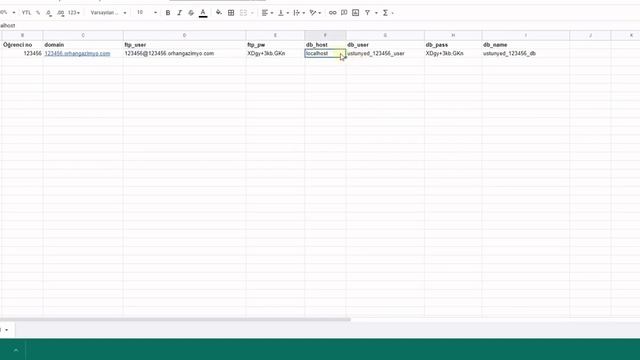Select the ustunyed_123456_db cell

[x=526, y=53]
